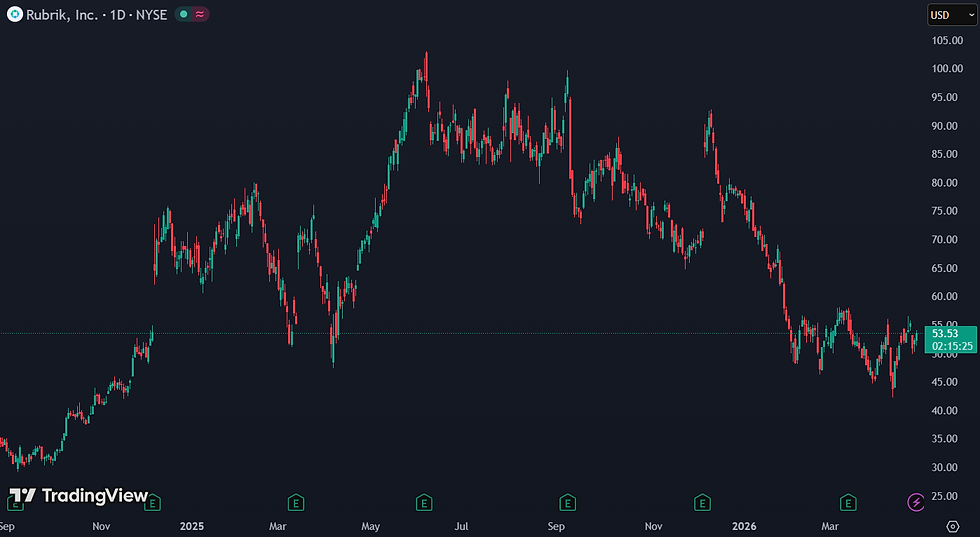Click the Mar label right of 2026
Screen dimensions: 980x537
[x=830, y=526]
